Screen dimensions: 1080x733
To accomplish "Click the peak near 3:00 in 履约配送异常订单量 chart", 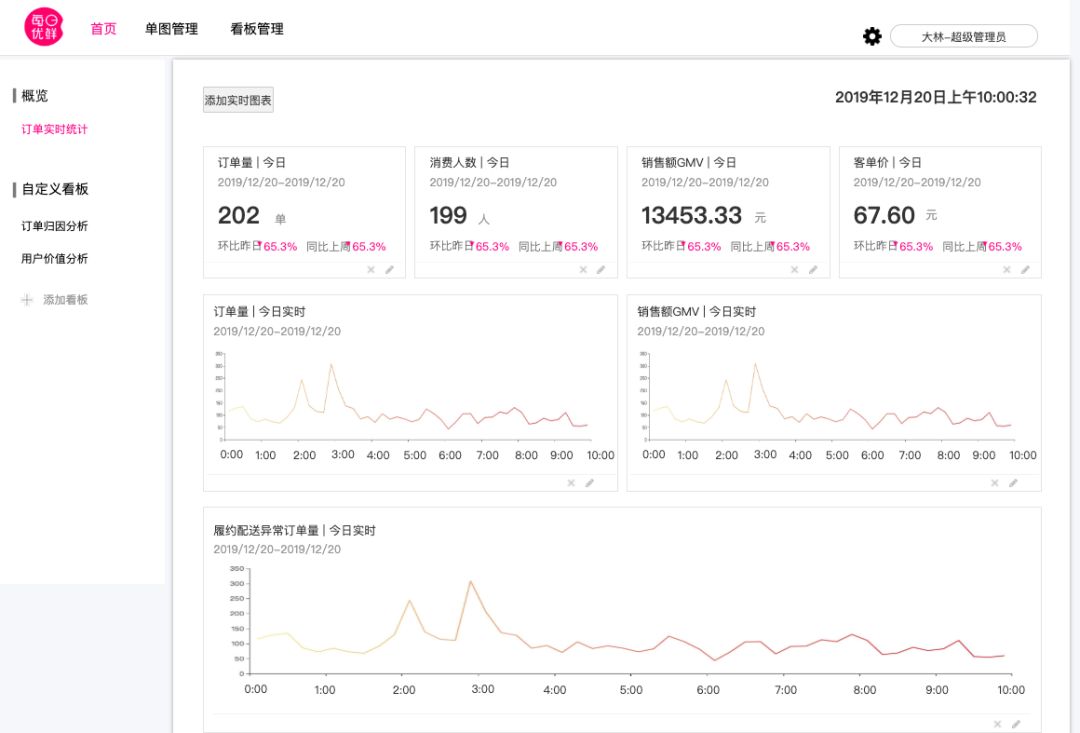I will 470,581.
